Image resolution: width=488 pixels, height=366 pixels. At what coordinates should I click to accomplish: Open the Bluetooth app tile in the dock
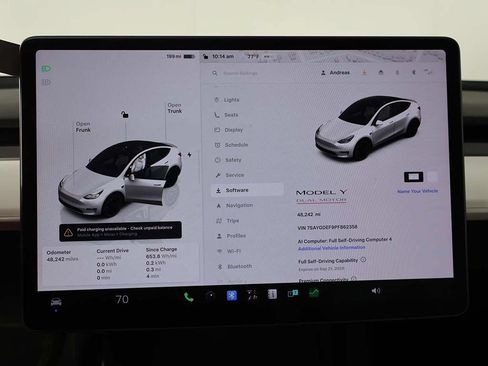pos(232,296)
